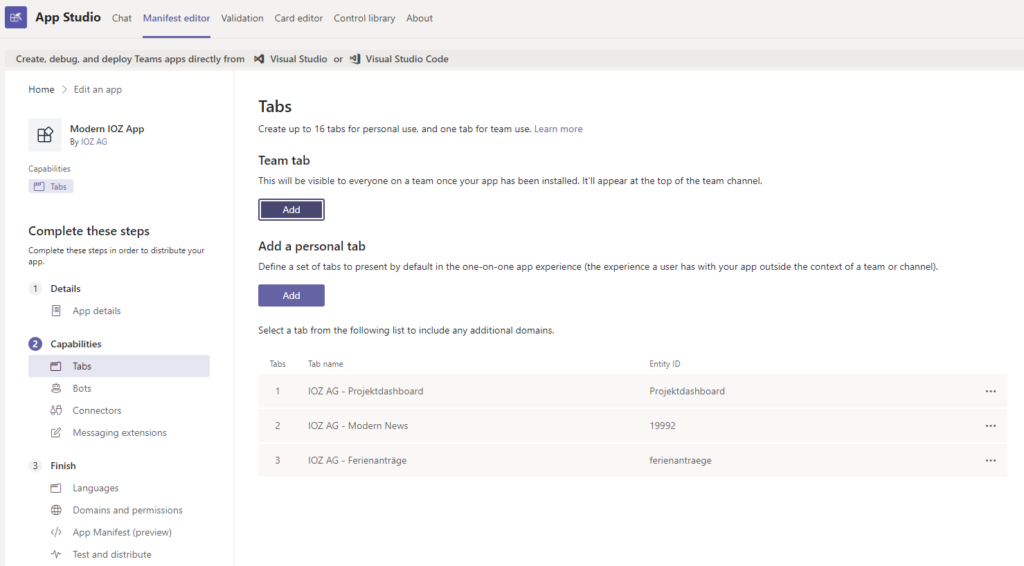1024x566 pixels.
Task: Open Messaging extensions step
Action: (120, 433)
